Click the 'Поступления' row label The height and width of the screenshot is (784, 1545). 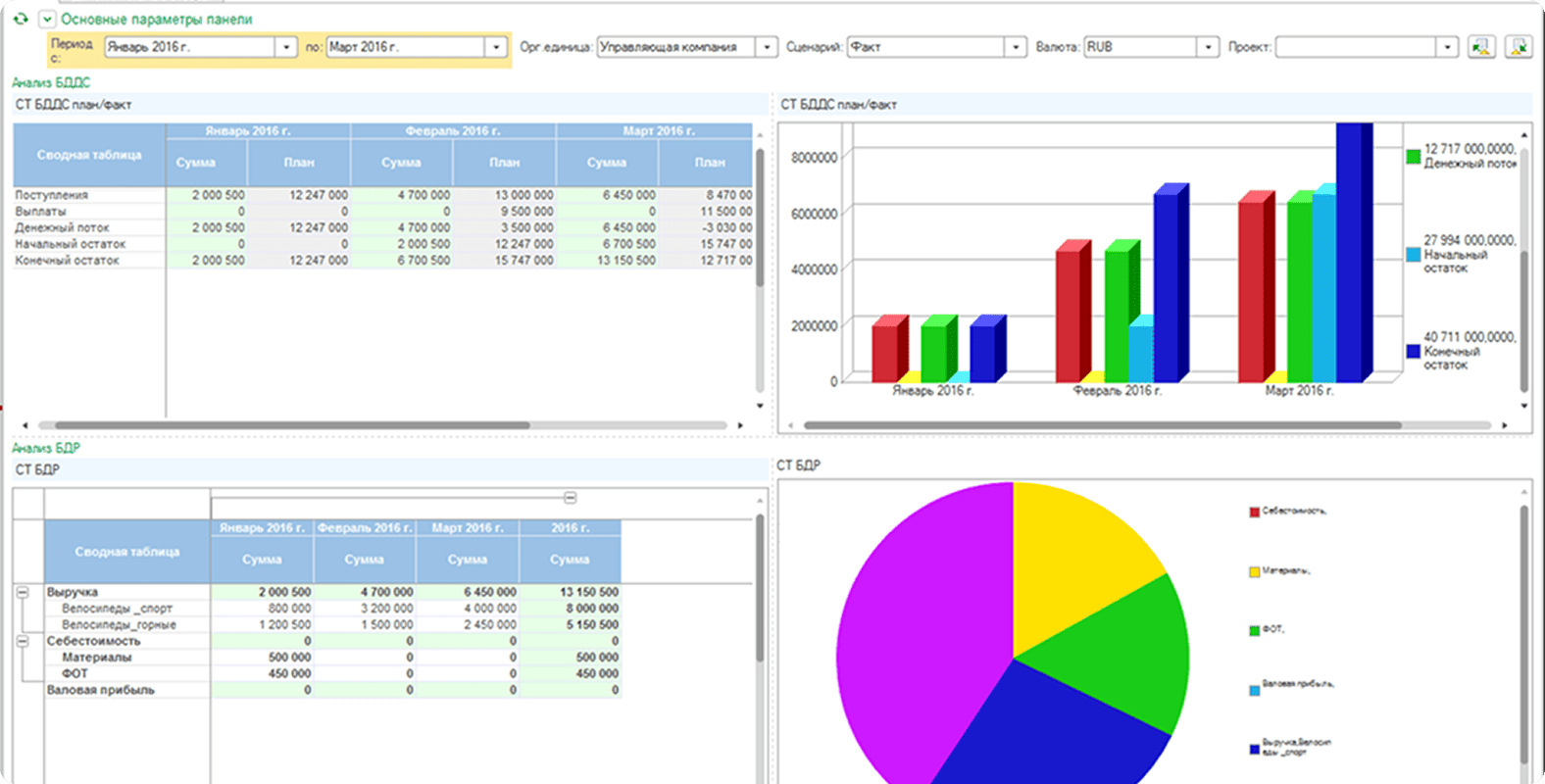[51, 195]
